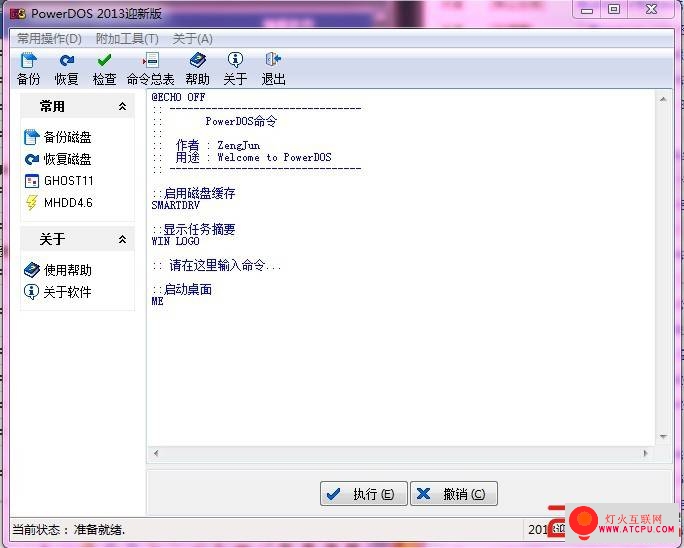684x548 pixels.
Task: Minimize the PowerDOS window
Action: (x=587, y=10)
